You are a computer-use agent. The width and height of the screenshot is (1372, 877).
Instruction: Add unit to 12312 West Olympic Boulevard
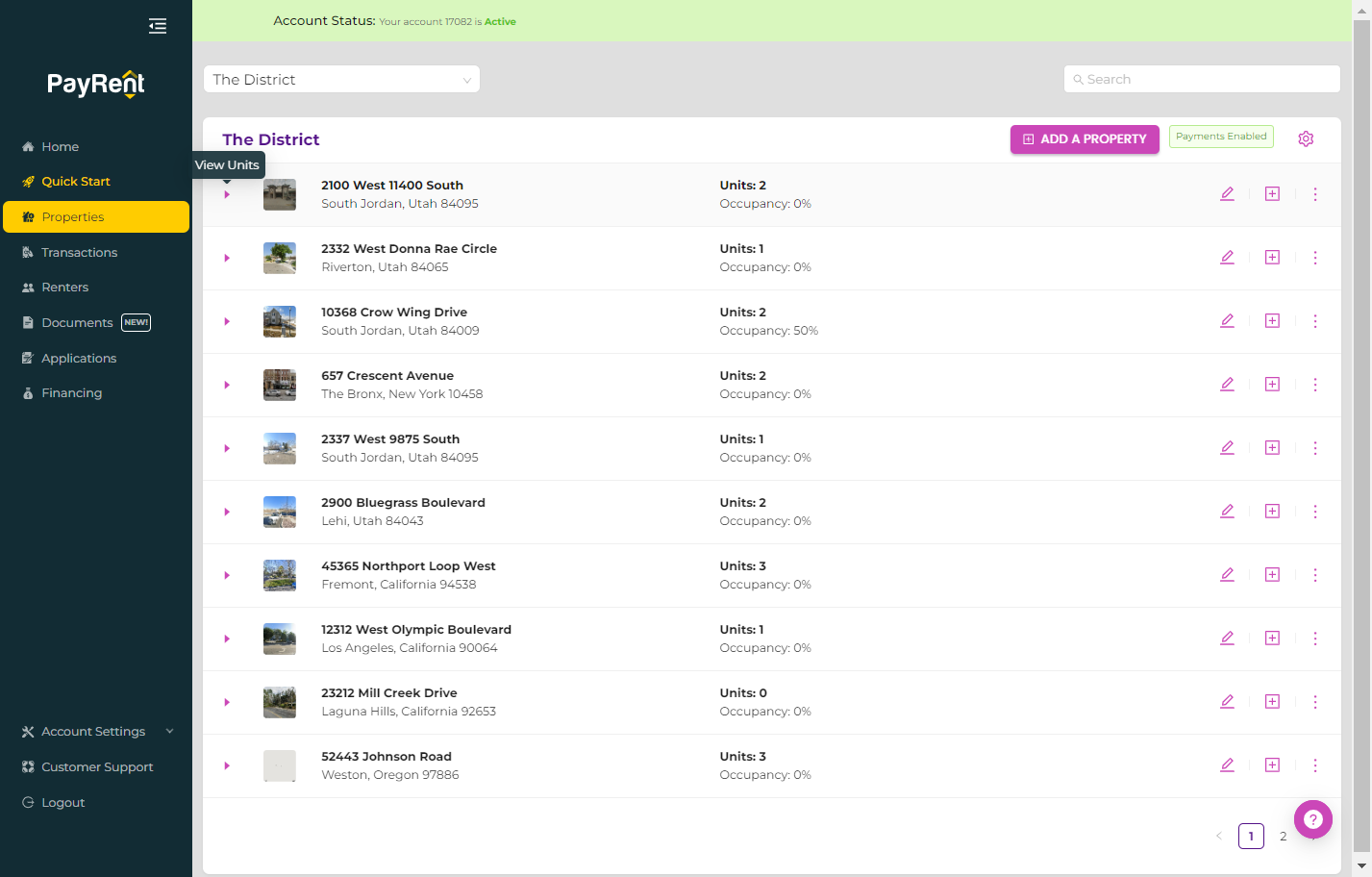pyautogui.click(x=1272, y=639)
